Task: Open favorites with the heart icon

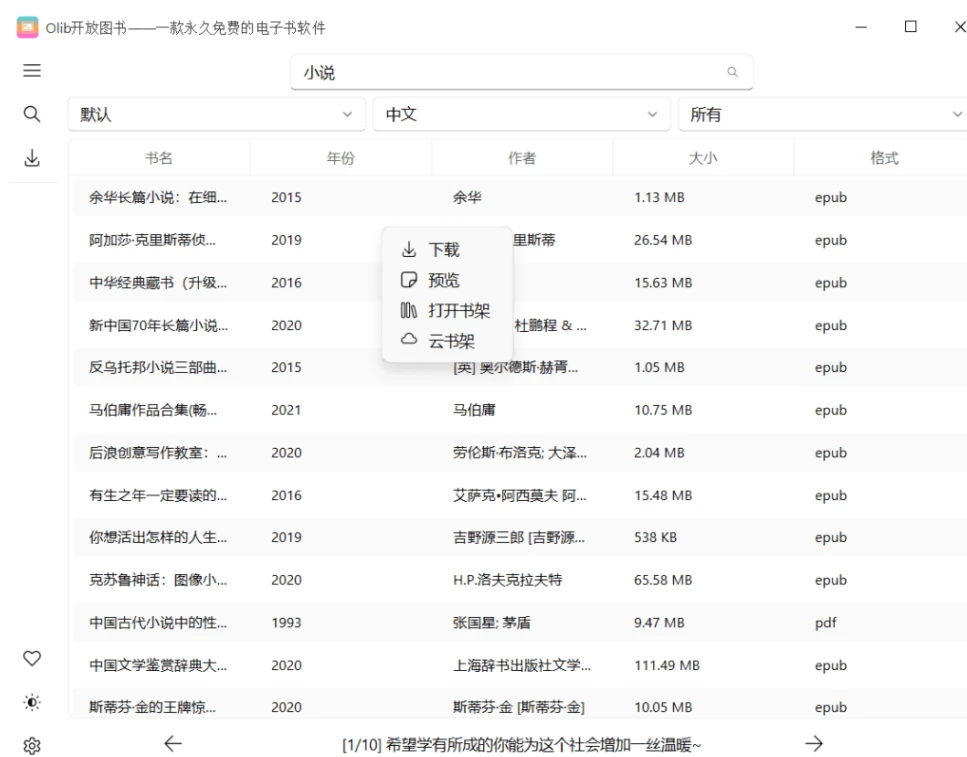Action: (32, 658)
